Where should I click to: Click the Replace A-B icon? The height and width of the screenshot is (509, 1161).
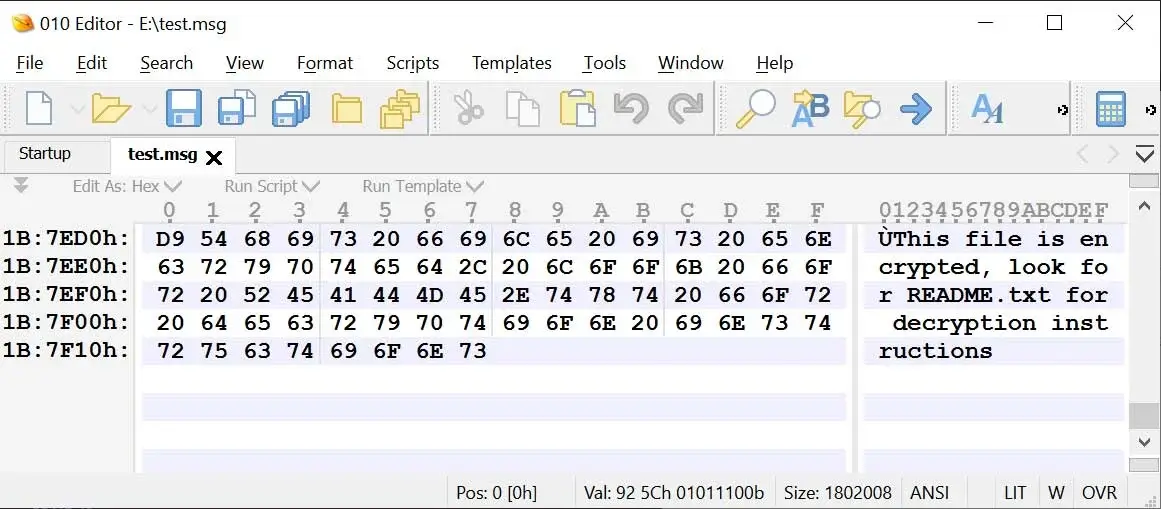point(810,109)
